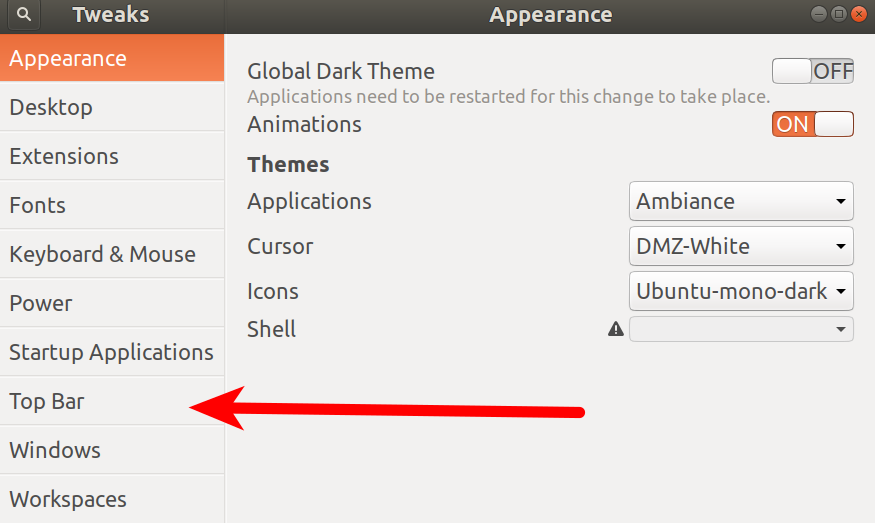The image size is (875, 523).
Task: Close the Tweaks window
Action: coord(858,14)
